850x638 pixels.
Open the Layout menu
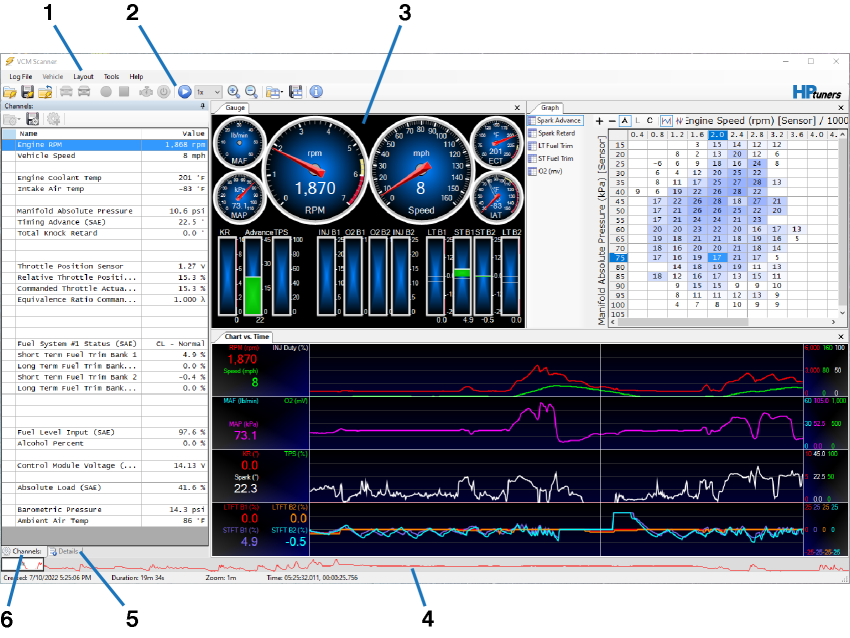pos(83,77)
